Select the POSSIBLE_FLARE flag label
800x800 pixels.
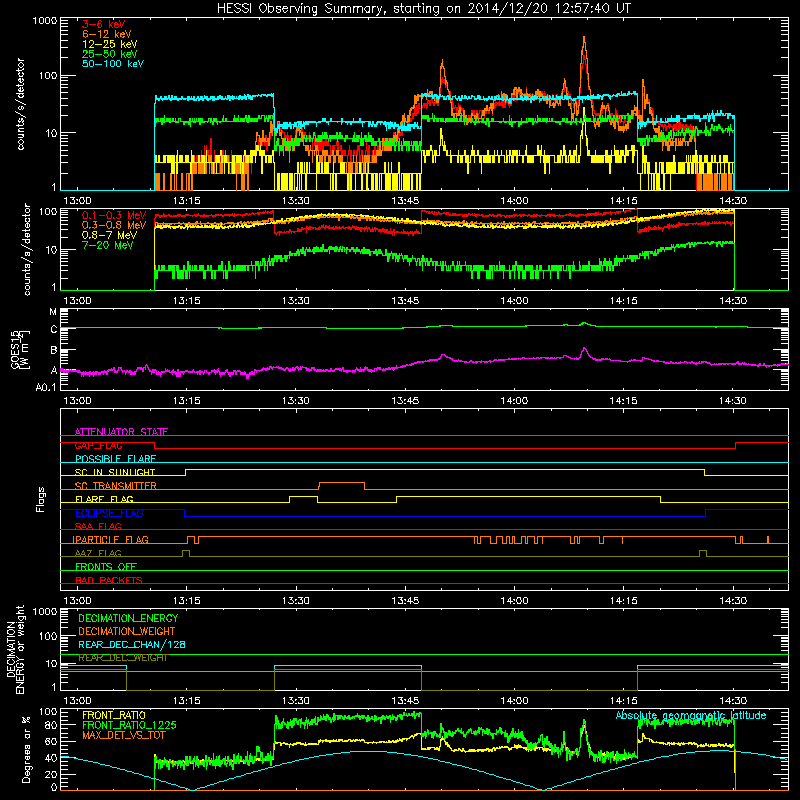point(115,459)
